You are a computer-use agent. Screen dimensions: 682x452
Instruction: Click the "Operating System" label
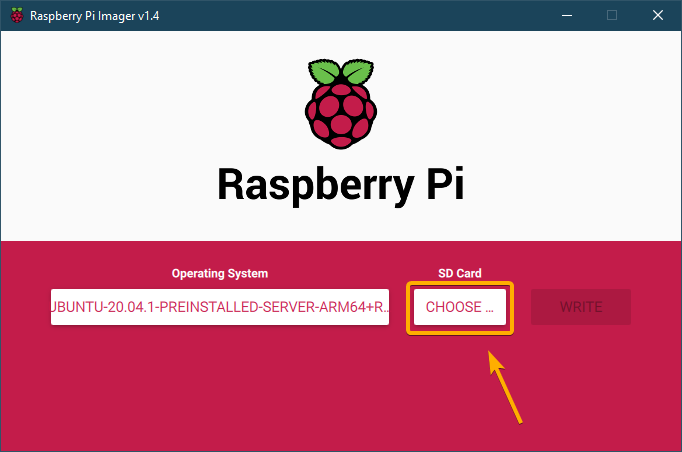pos(220,273)
